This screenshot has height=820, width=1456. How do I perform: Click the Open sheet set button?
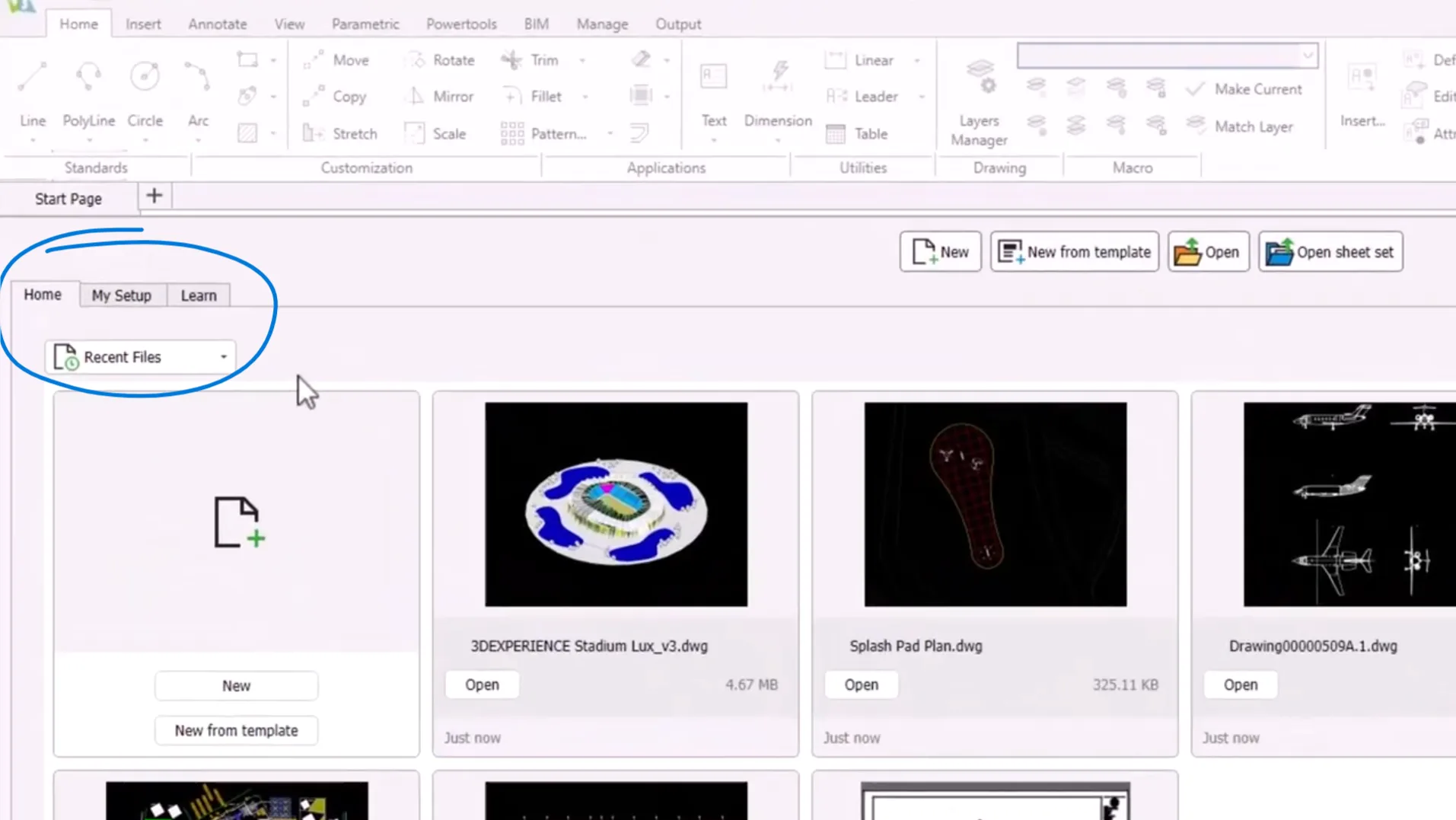[1330, 252]
